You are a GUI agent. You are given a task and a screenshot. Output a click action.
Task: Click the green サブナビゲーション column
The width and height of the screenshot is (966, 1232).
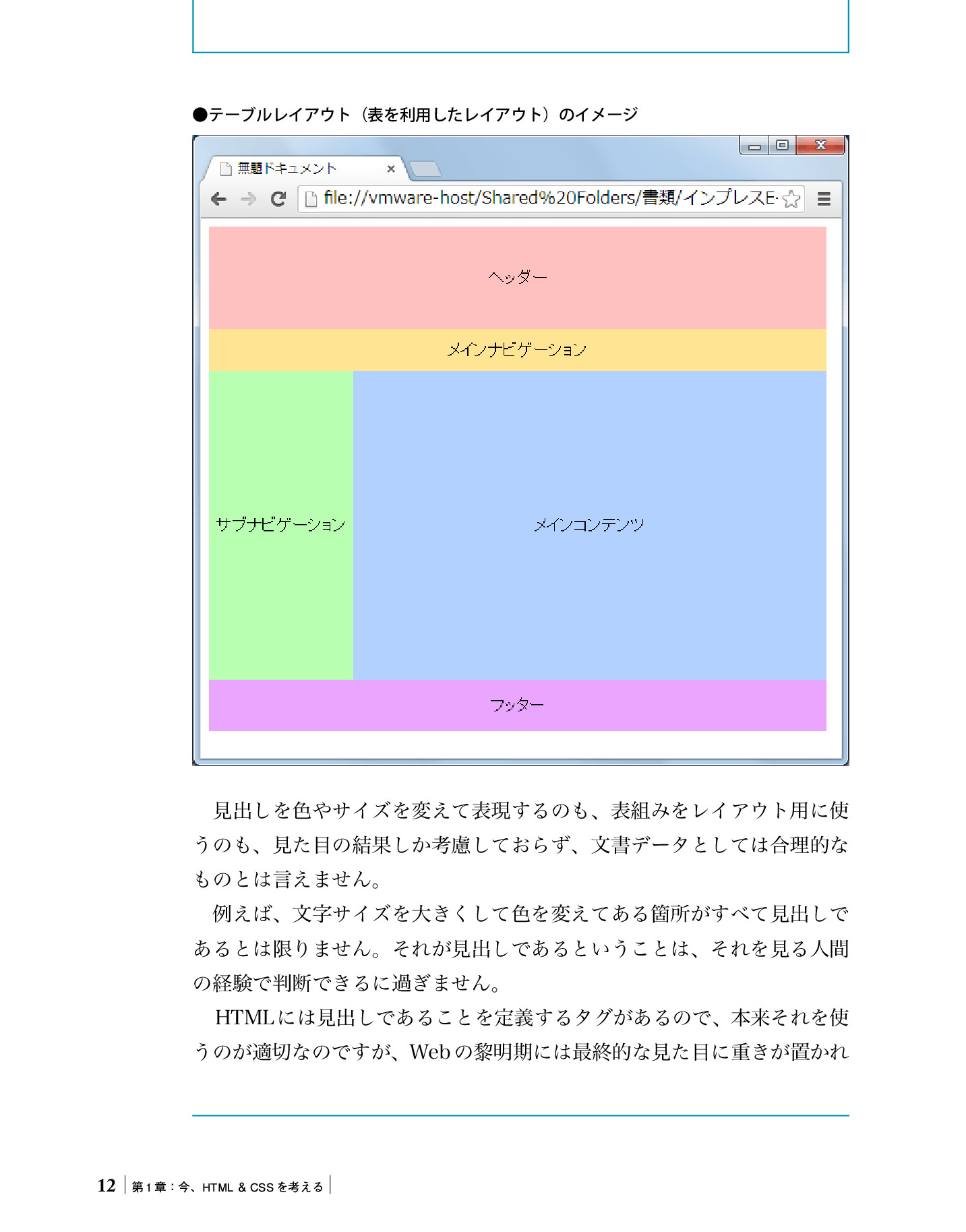pyautogui.click(x=280, y=525)
